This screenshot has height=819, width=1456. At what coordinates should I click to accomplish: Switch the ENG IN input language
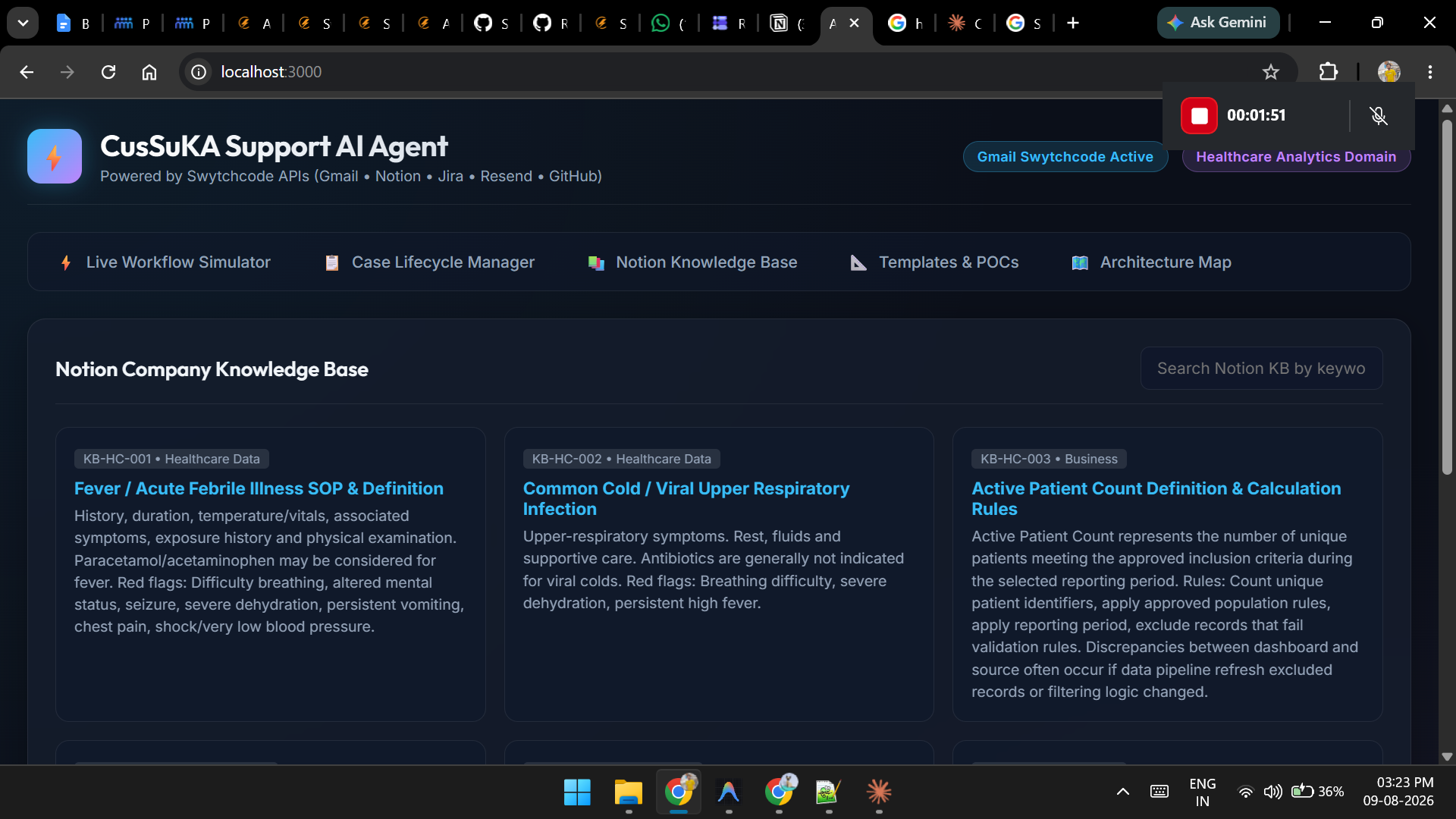tap(1202, 792)
